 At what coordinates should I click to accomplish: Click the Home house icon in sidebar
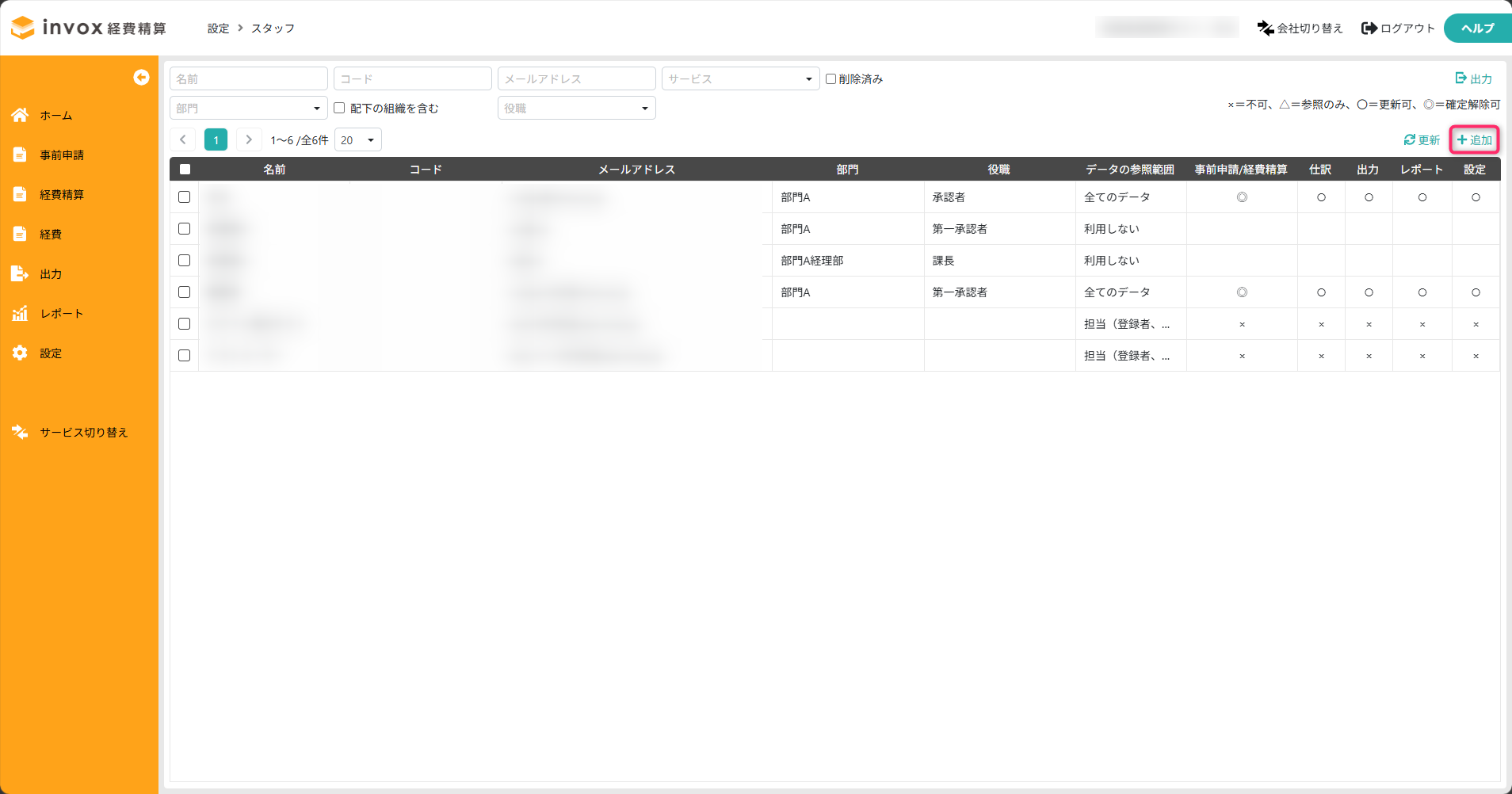coord(20,115)
